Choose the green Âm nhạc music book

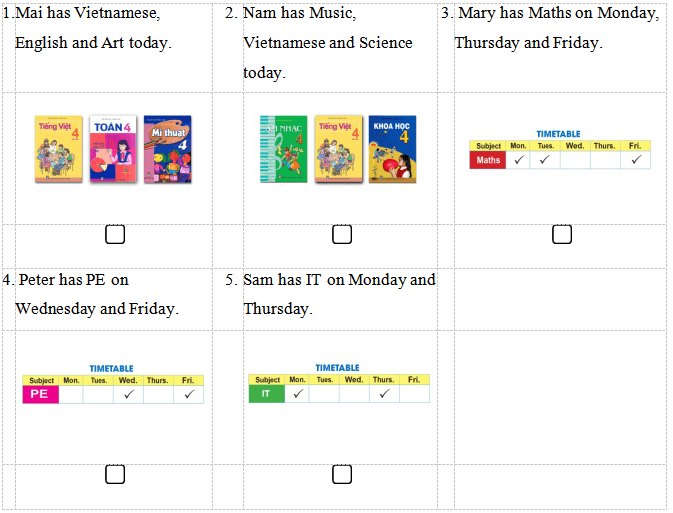(x=284, y=149)
